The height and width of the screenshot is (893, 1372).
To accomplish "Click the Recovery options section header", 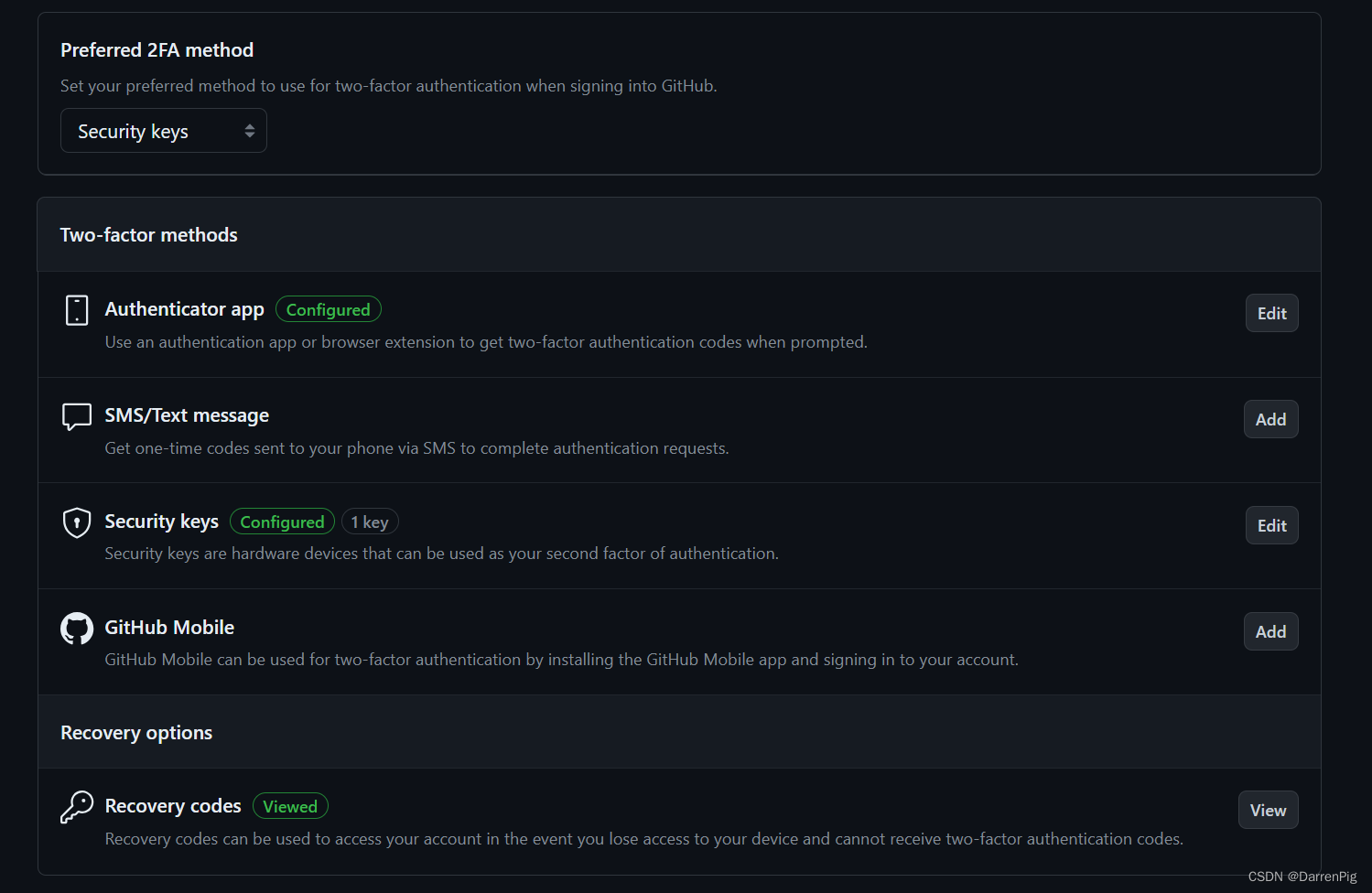I will 136,733.
